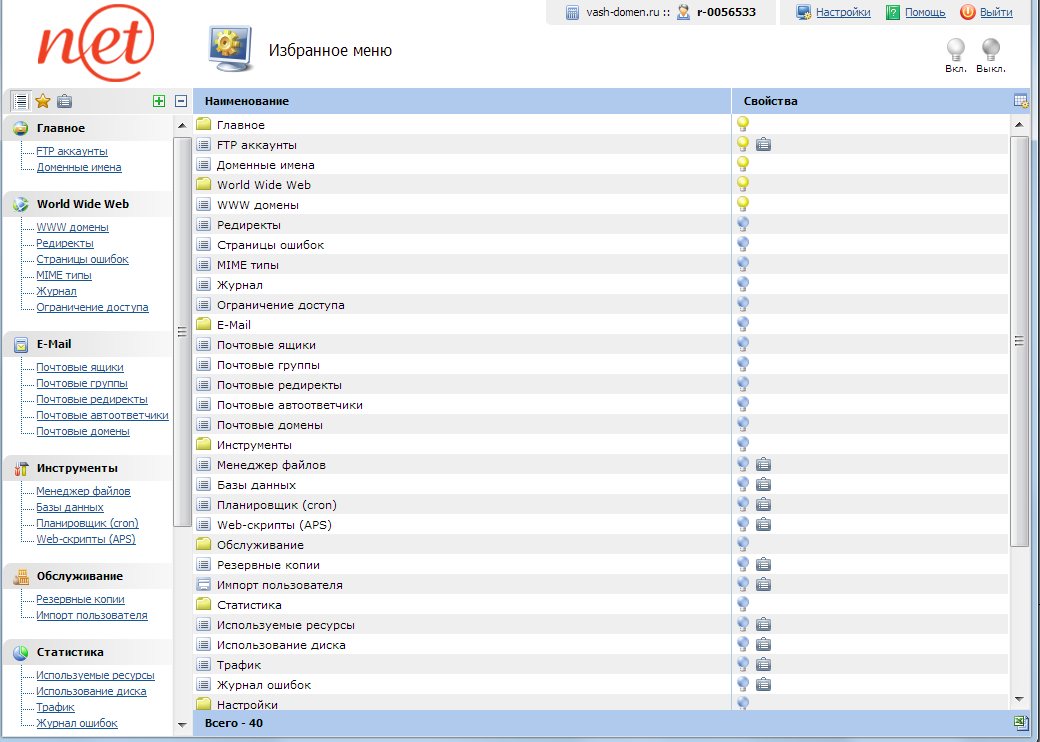Open the Почтовые ящики sidebar link
The width and height of the screenshot is (1040, 742).
click(80, 367)
